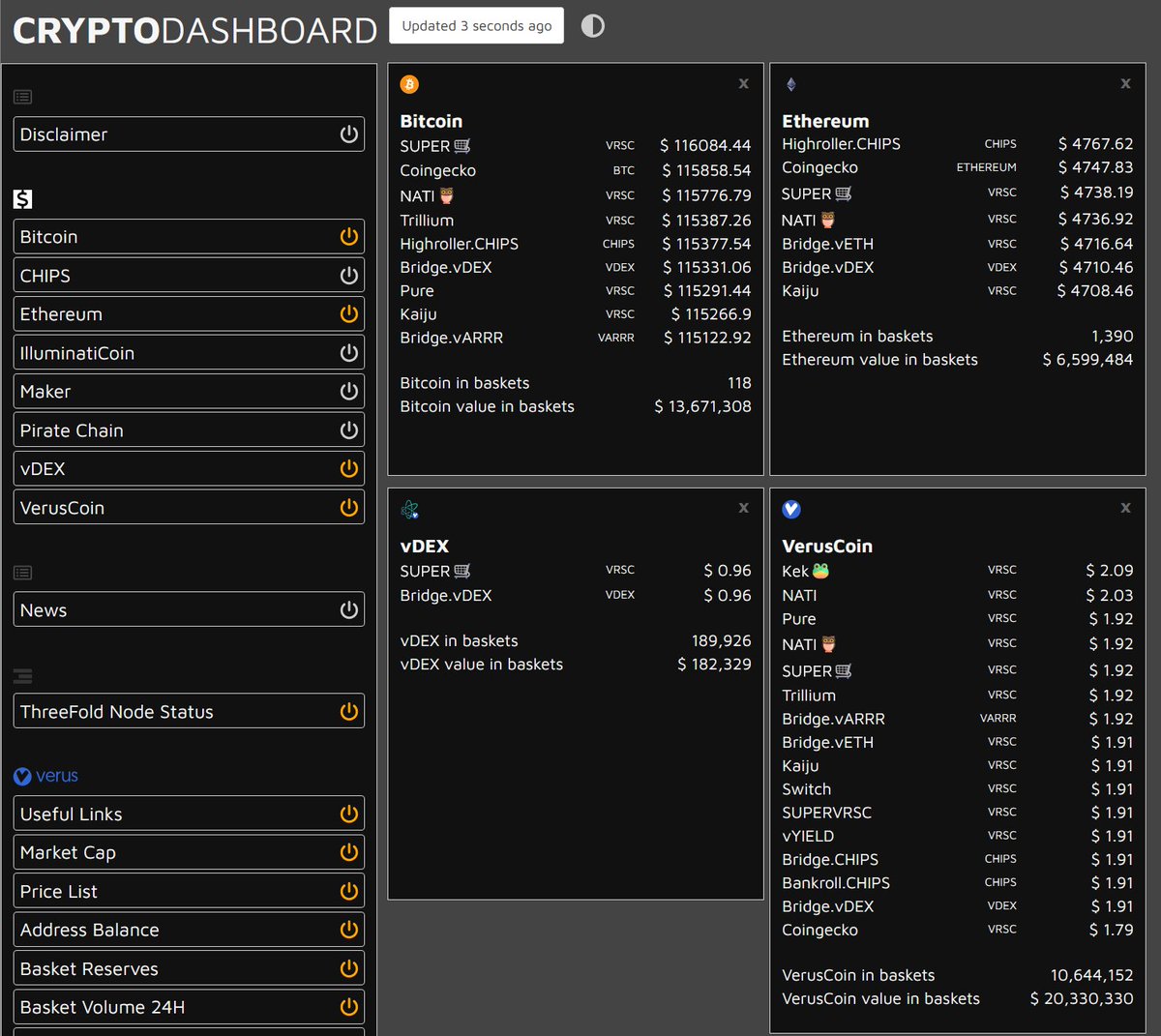Click VerusCoin value in baskets $ 20,330,330
Screen dimensions: 1161x1036
(1082, 999)
